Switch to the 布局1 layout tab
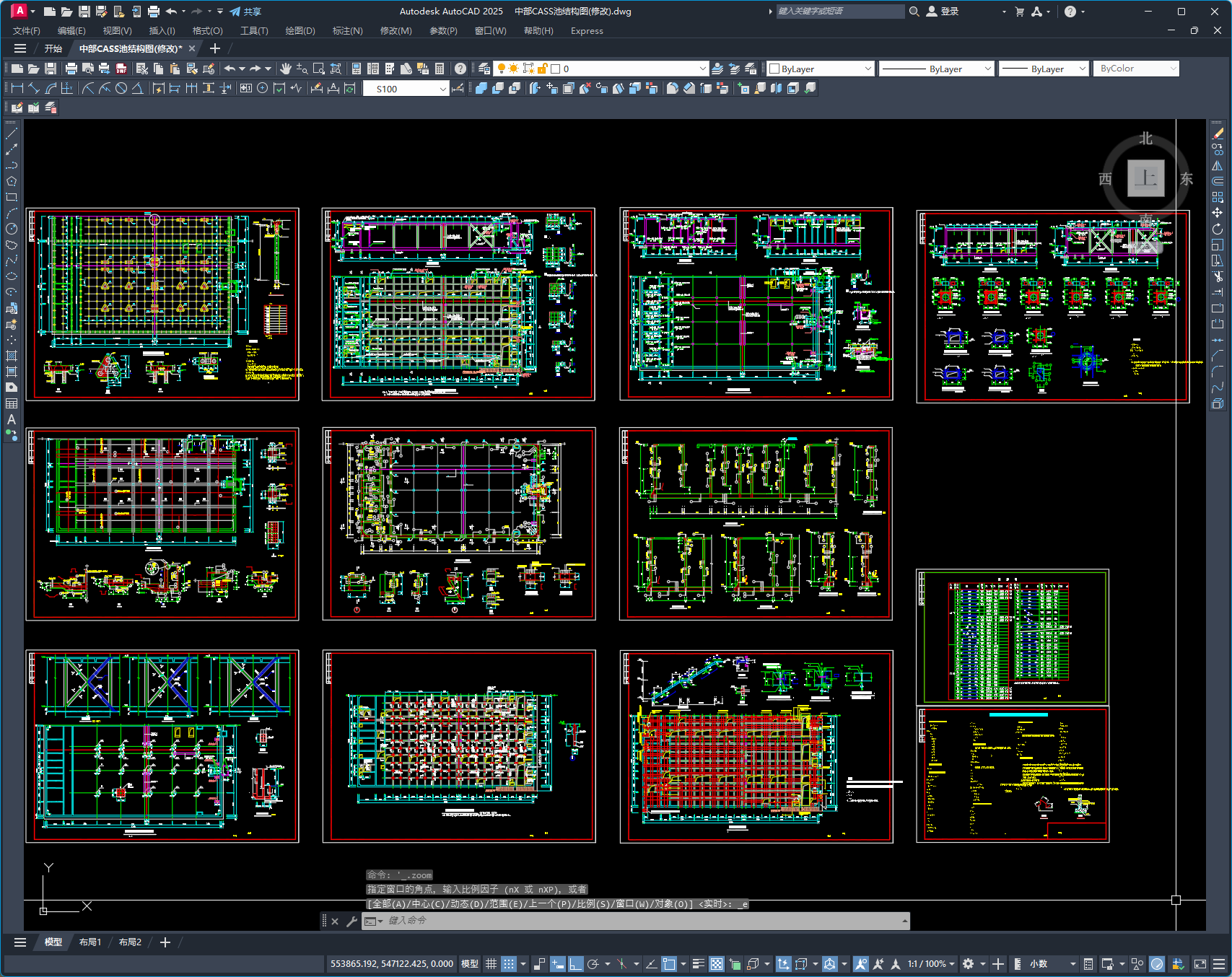1232x977 pixels. [x=90, y=942]
